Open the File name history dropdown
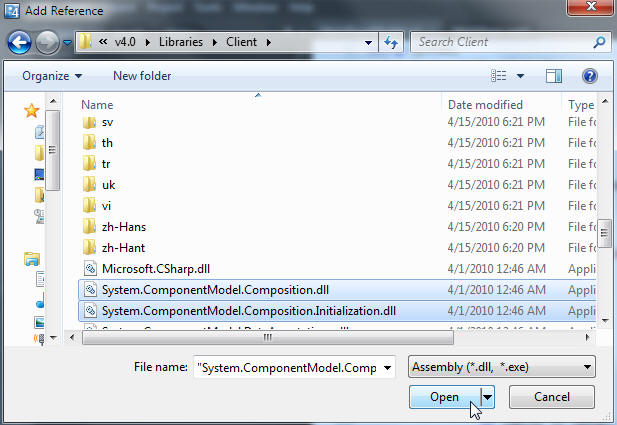The height and width of the screenshot is (425, 617). pyautogui.click(x=388, y=368)
